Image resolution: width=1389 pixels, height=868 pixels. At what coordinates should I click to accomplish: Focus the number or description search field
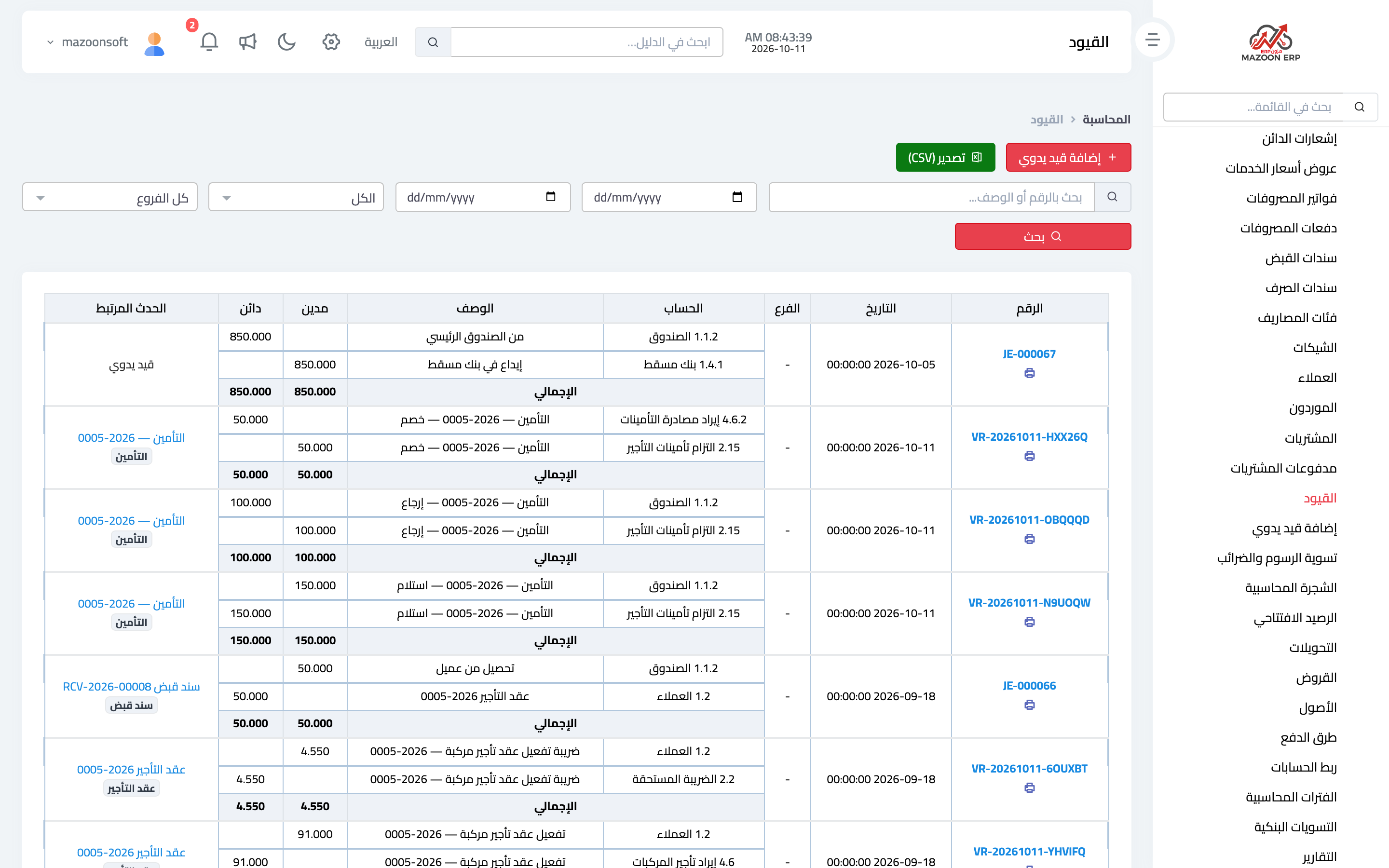click(931, 197)
